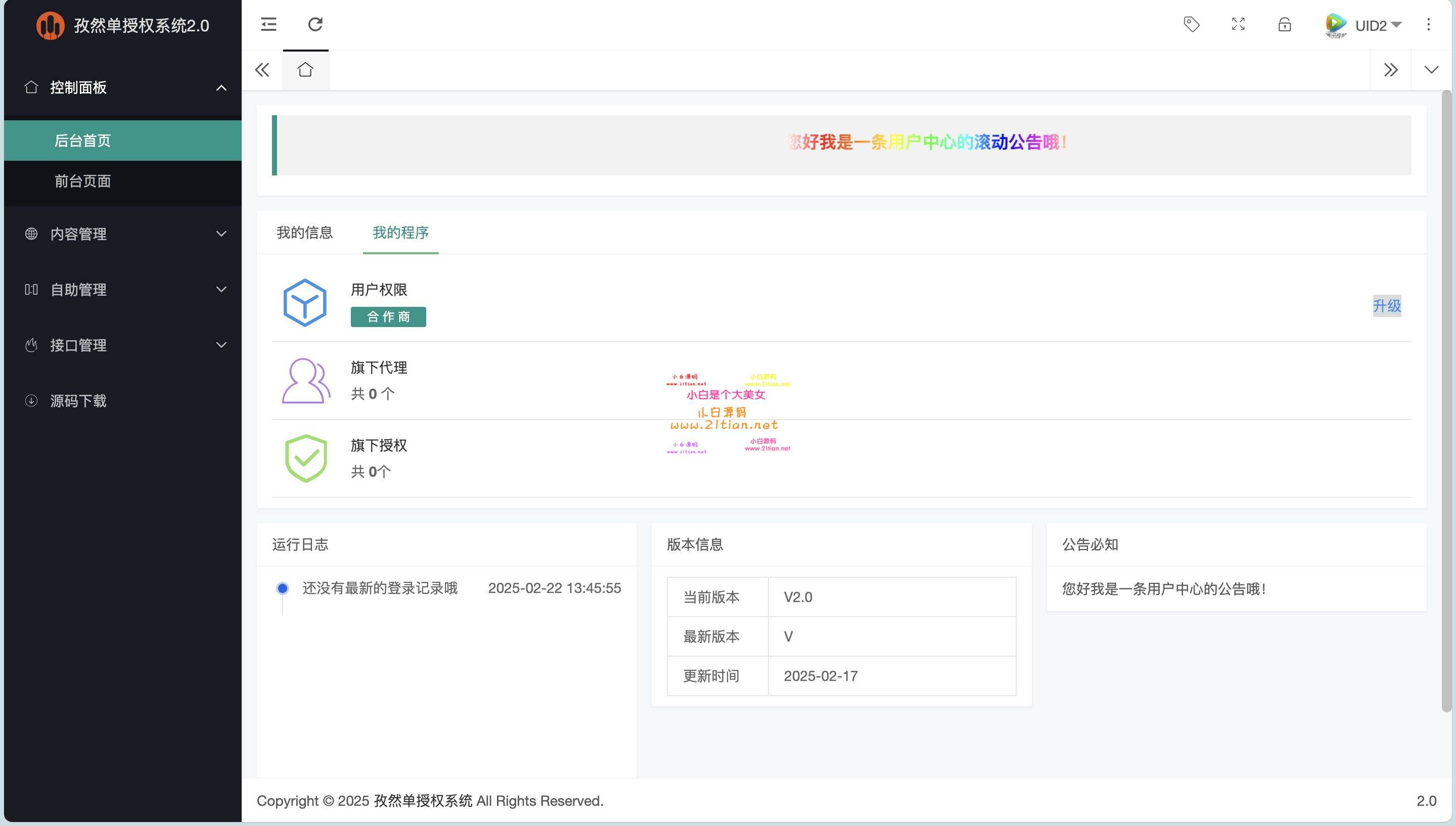Open 前台页面 in the sidebar
Viewport: 1456px width, 826px height.
pyautogui.click(x=122, y=181)
